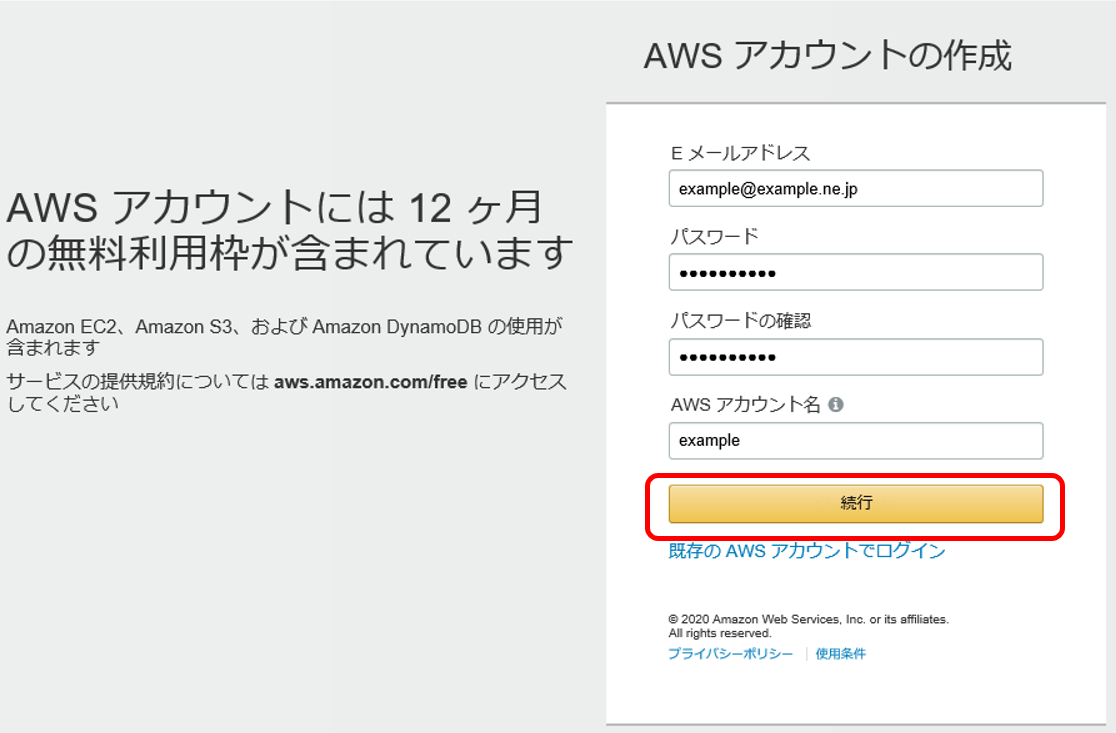Click the bold aws.amazon.com/free text
The width and height of the screenshot is (1116, 733).
371,382
